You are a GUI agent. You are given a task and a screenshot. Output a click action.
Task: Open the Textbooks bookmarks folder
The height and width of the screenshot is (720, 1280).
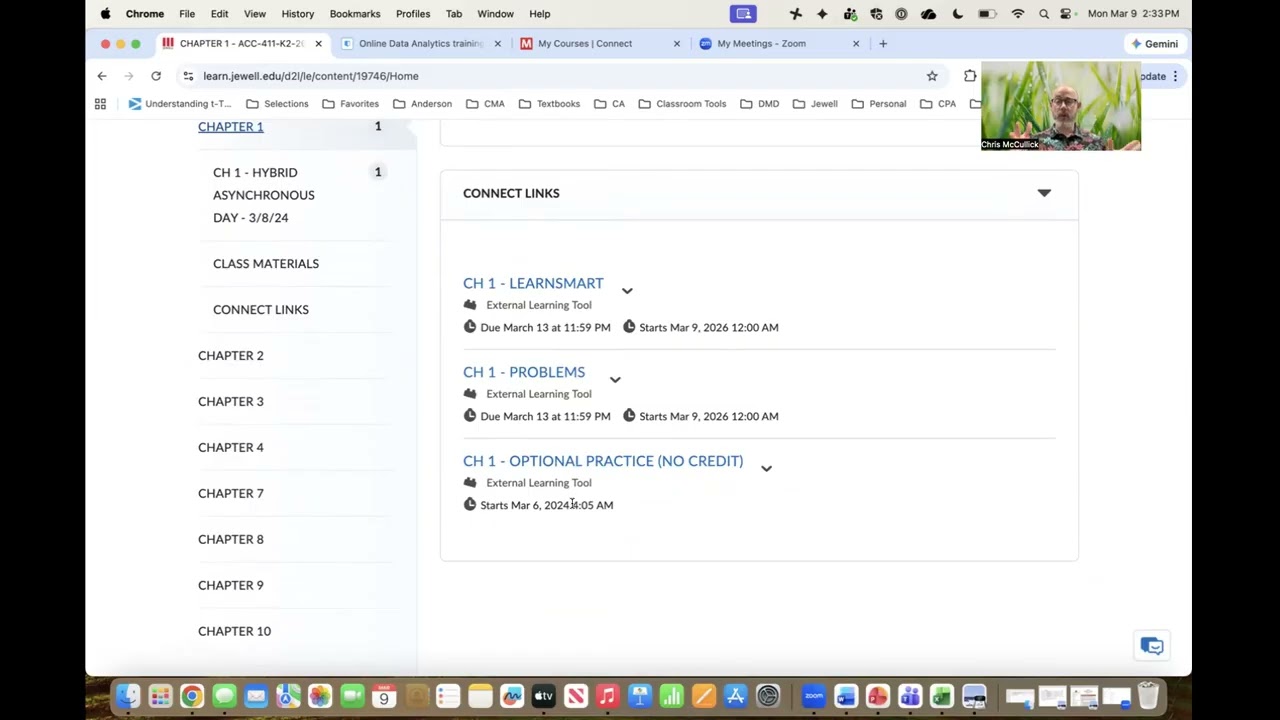click(x=549, y=104)
